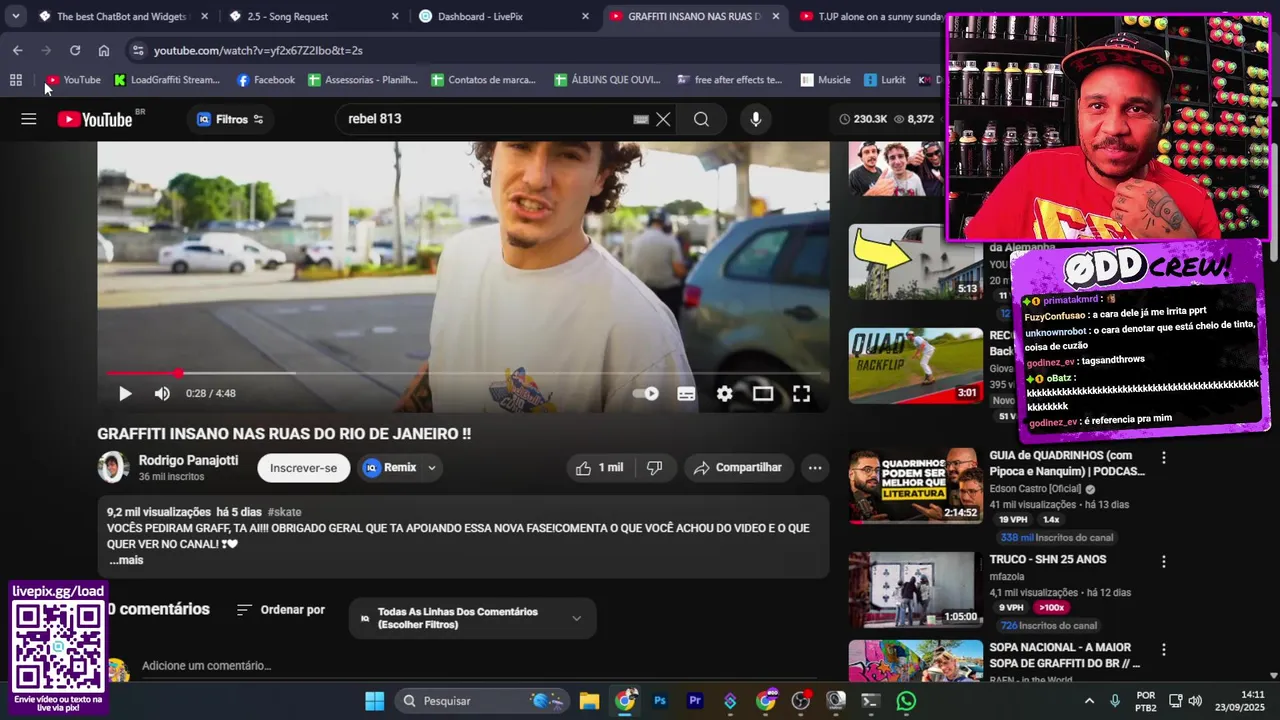Go back in browser history

coord(18,50)
